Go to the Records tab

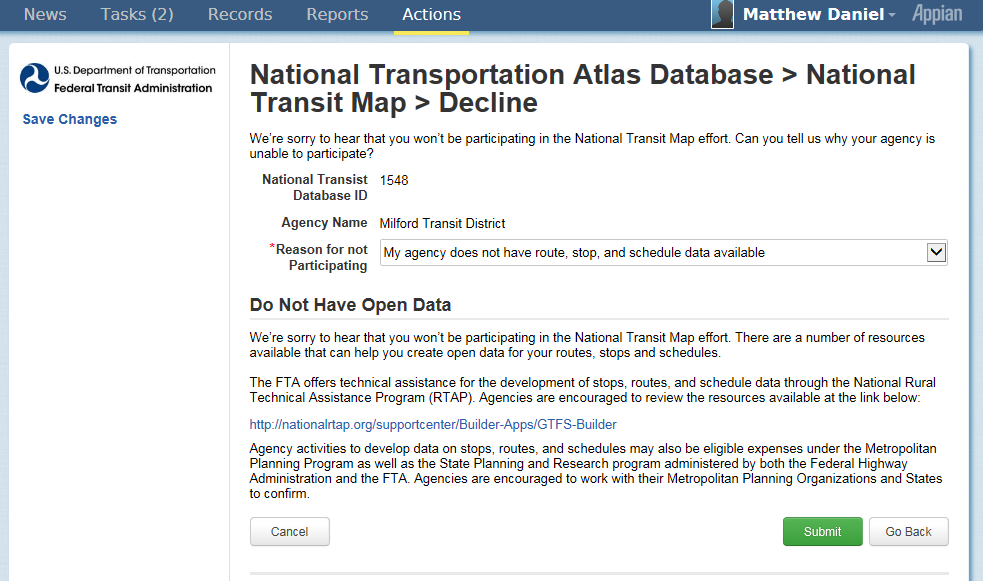pos(240,14)
